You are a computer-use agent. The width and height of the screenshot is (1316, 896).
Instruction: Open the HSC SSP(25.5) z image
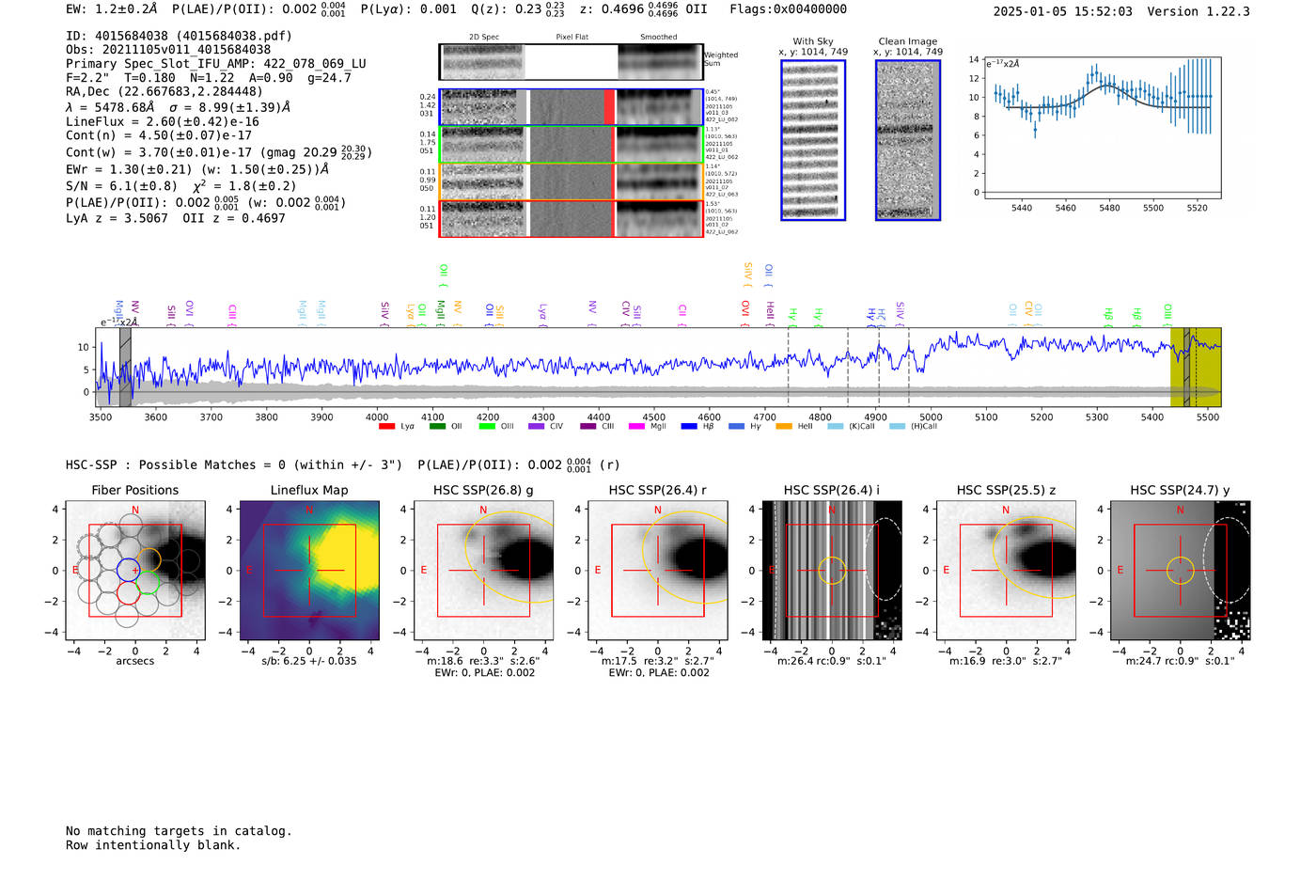[x=1006, y=570]
